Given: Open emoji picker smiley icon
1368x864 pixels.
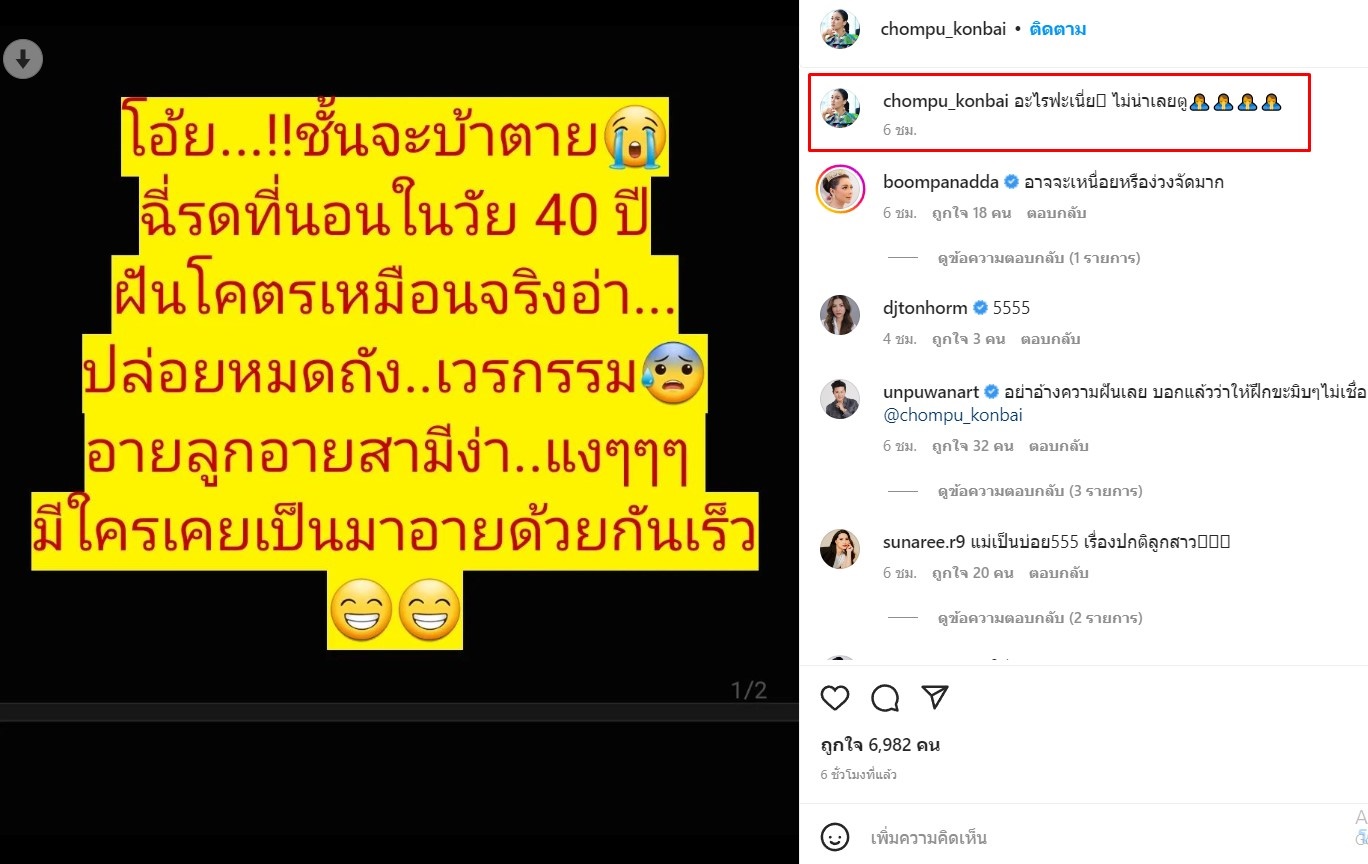Looking at the screenshot, I should [835, 837].
